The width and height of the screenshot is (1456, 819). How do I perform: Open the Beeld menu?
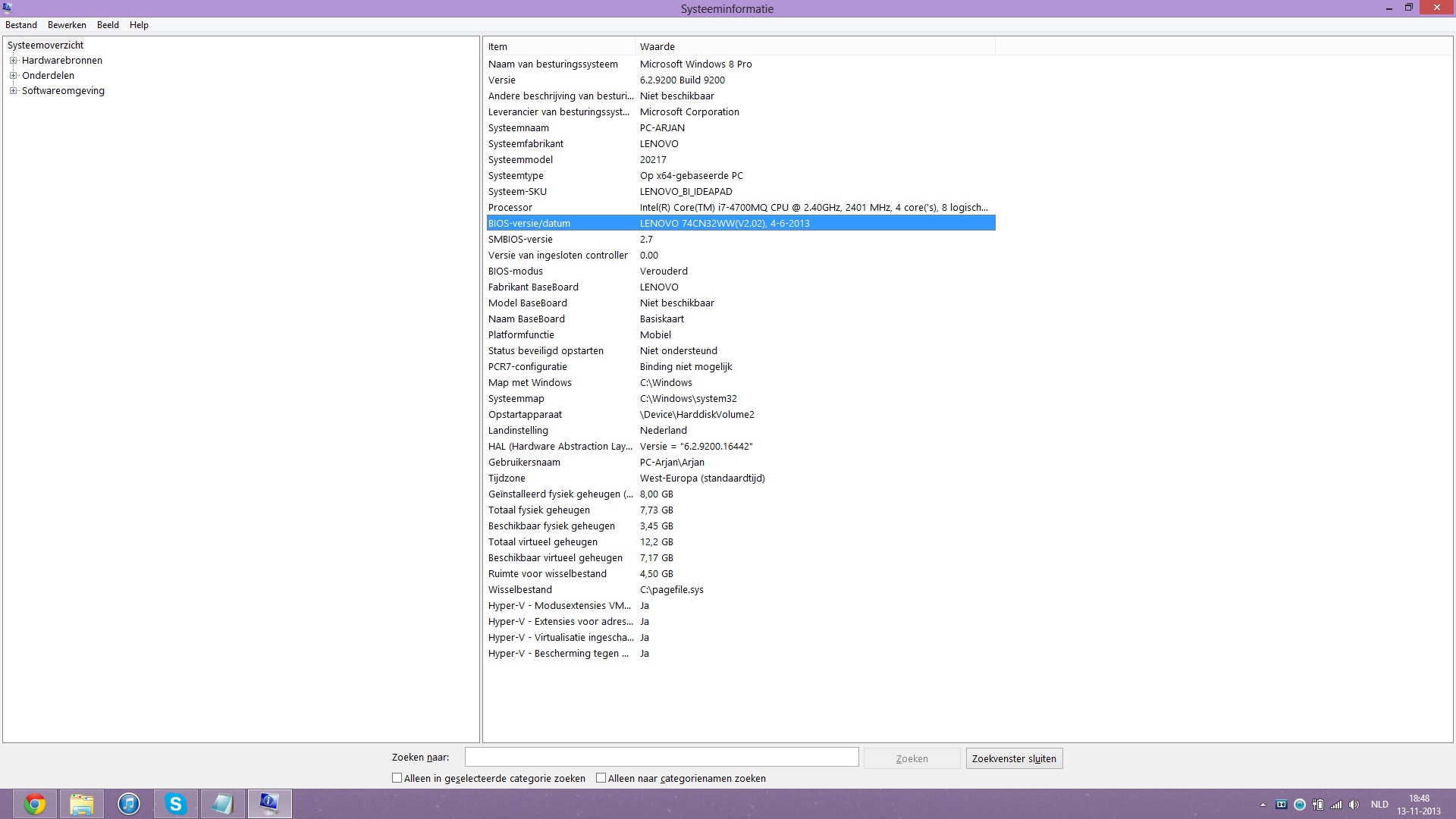(x=108, y=25)
